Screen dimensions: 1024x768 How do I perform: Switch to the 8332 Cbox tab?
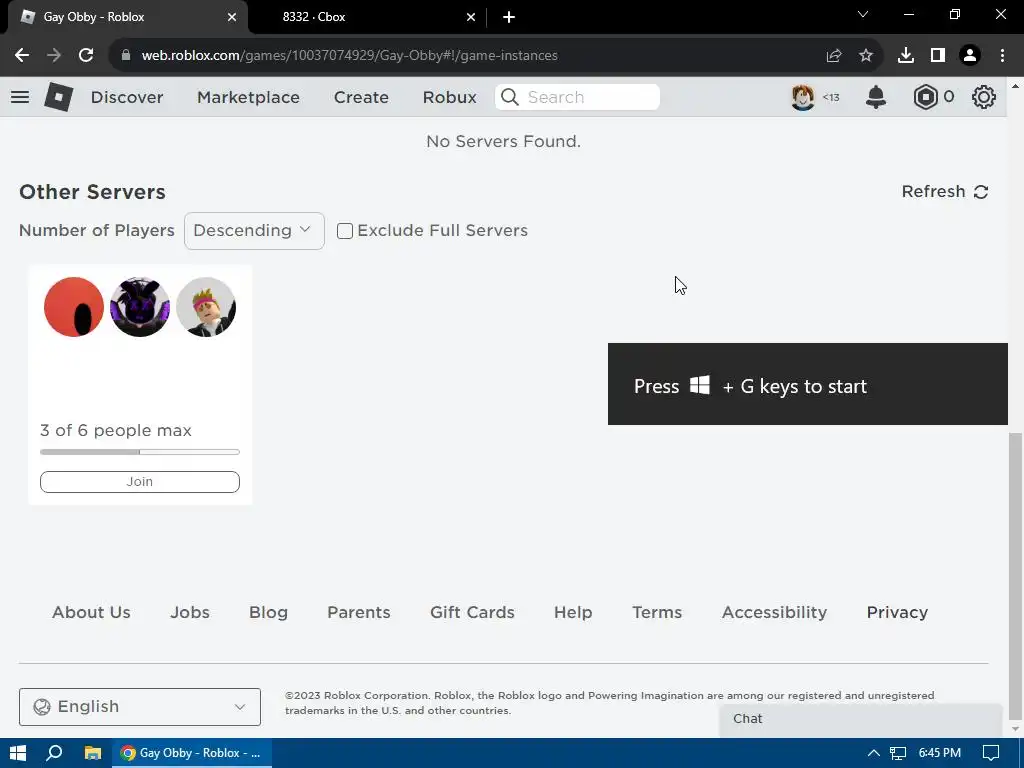(x=369, y=17)
